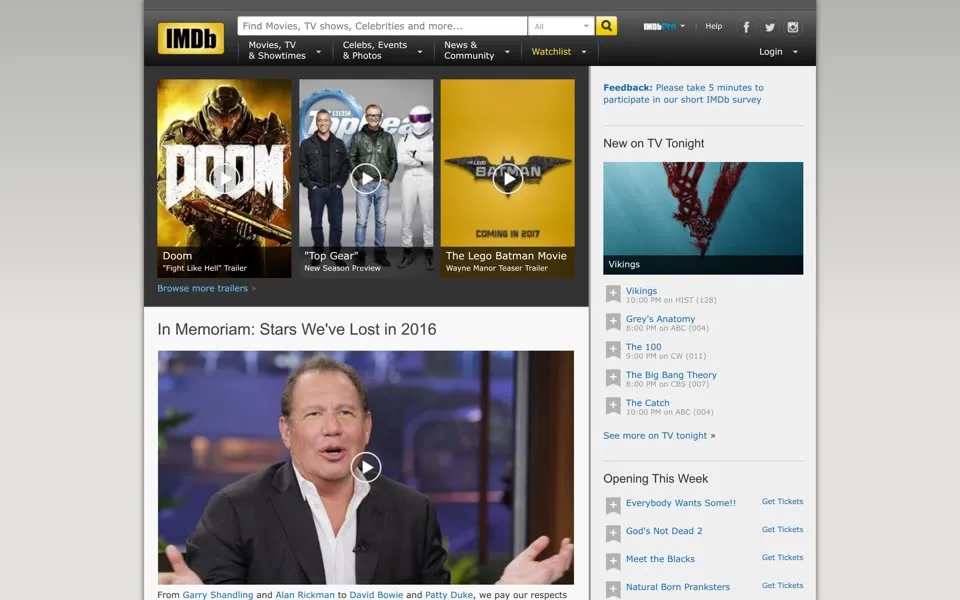Viewport: 960px width, 600px height.
Task: Open the Grey's Anatomy link
Action: point(660,319)
